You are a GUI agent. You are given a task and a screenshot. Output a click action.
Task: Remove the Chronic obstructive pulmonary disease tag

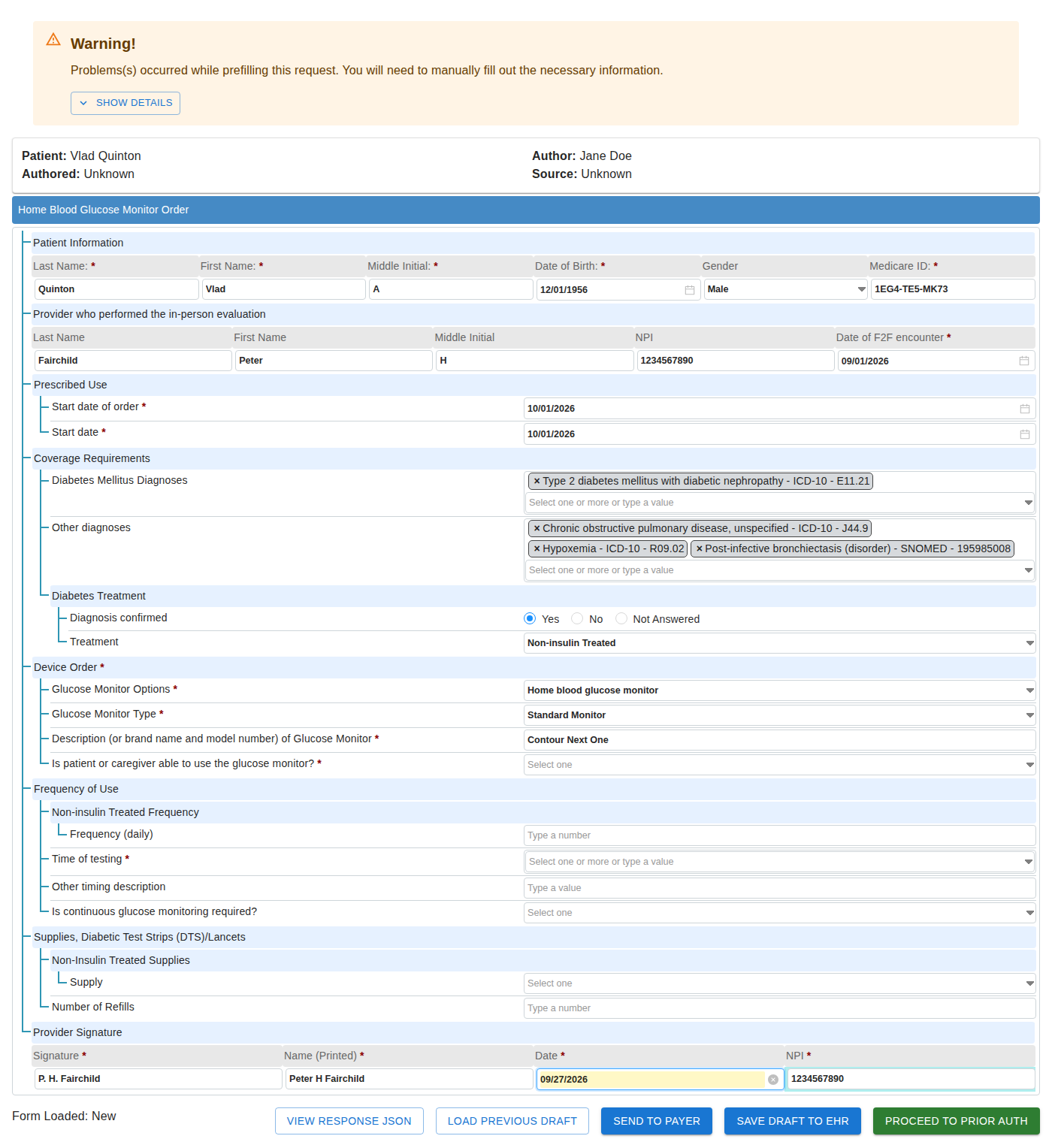(537, 529)
